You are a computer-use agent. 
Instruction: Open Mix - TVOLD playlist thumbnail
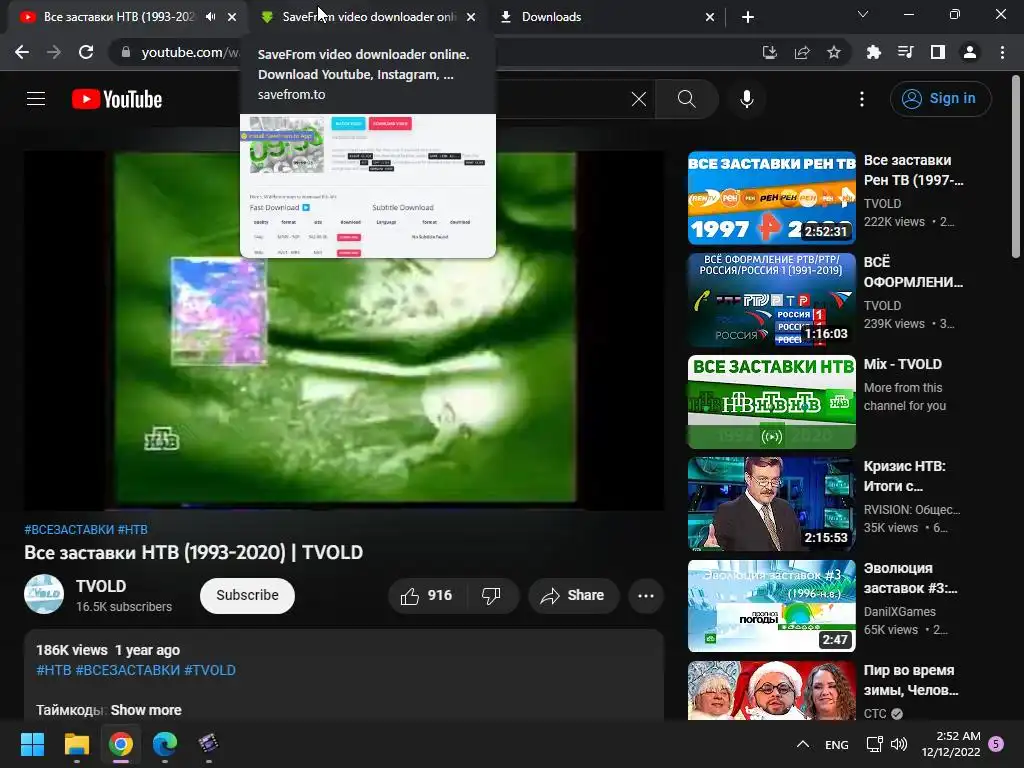[771, 402]
